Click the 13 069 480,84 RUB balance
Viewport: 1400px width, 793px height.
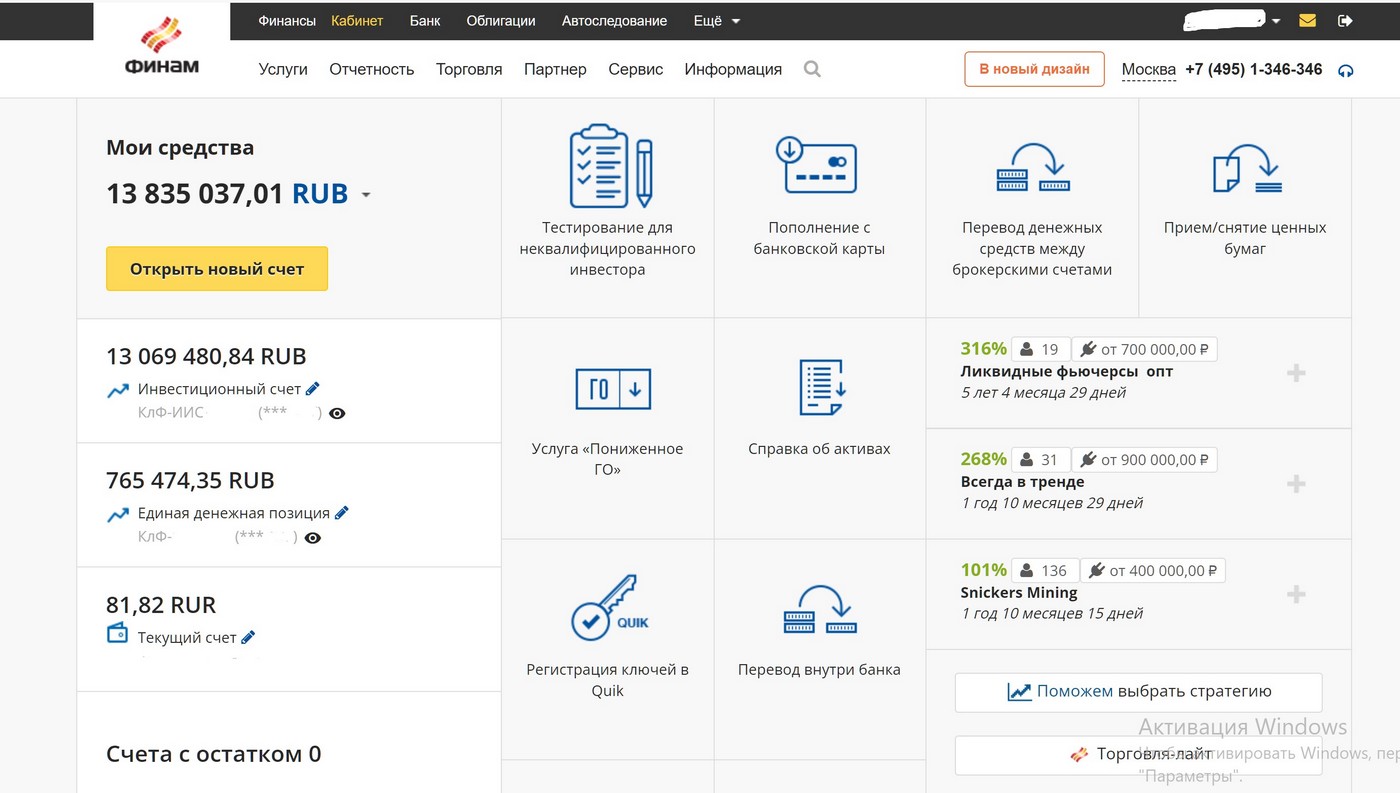click(x=206, y=356)
